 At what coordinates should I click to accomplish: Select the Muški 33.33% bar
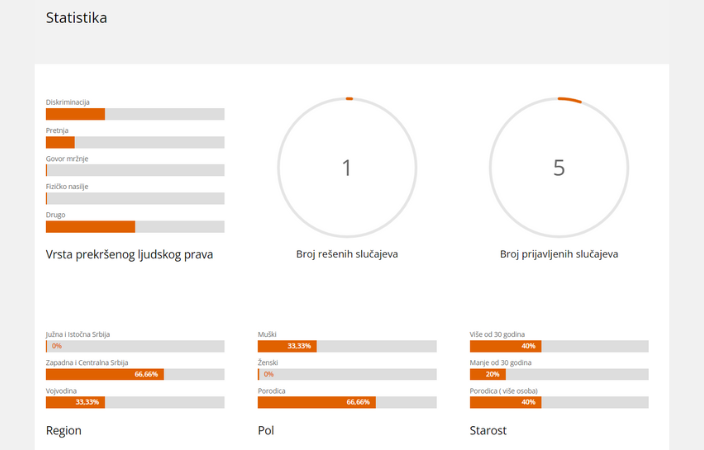coord(347,346)
